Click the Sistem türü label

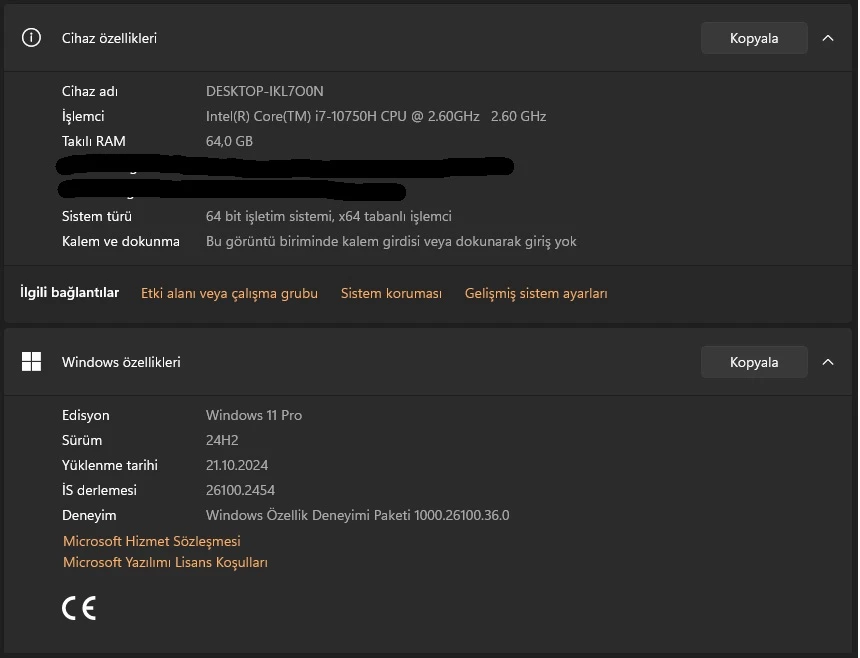[x=97, y=217]
